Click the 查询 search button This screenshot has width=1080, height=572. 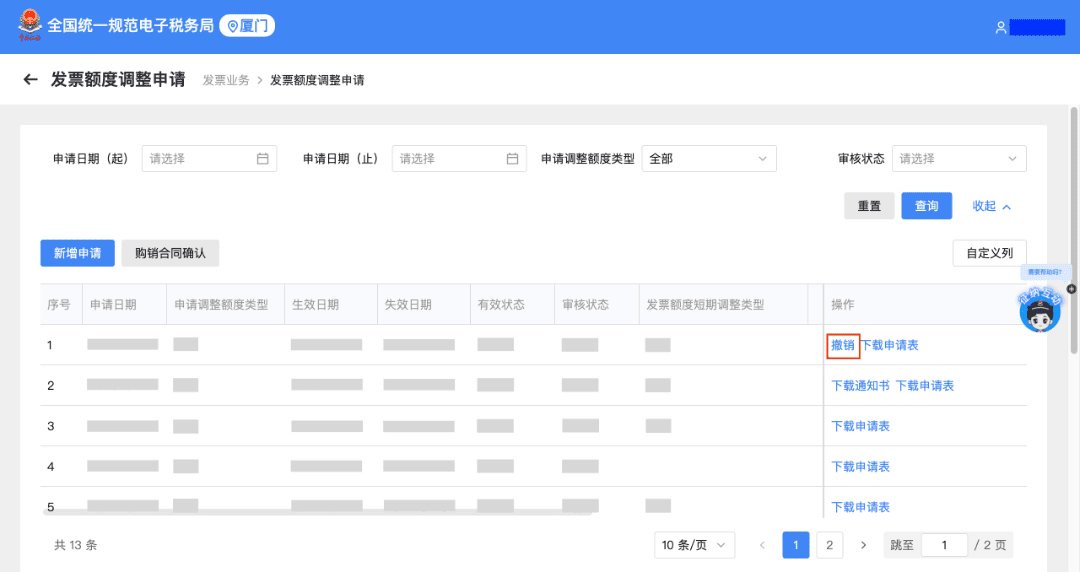[x=926, y=206]
